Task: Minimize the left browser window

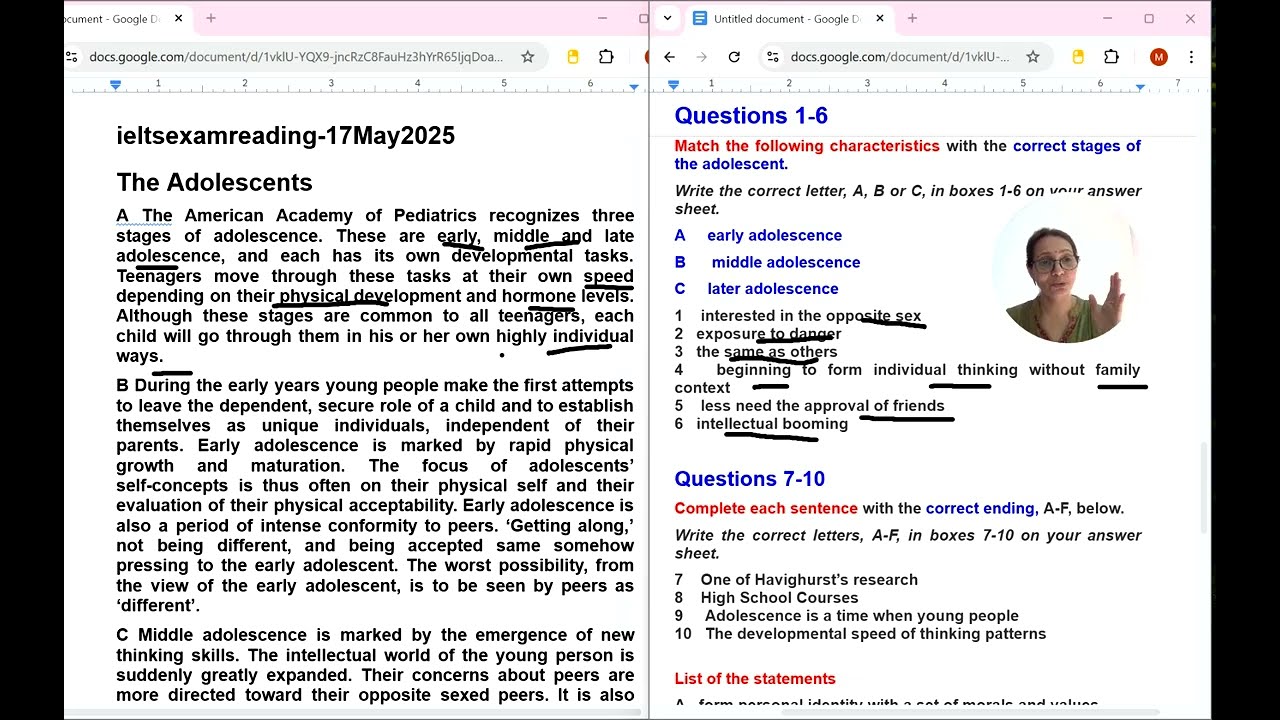Action: pyautogui.click(x=602, y=18)
